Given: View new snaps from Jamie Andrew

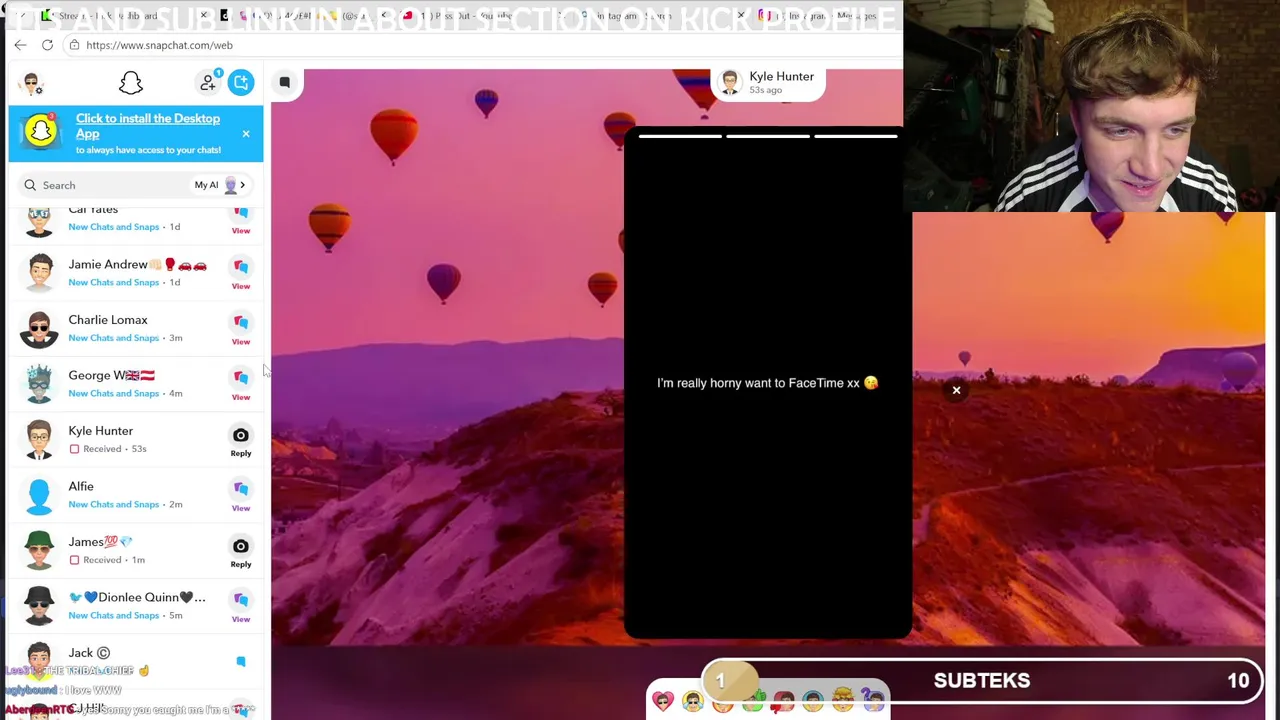Looking at the screenshot, I should (x=241, y=273).
